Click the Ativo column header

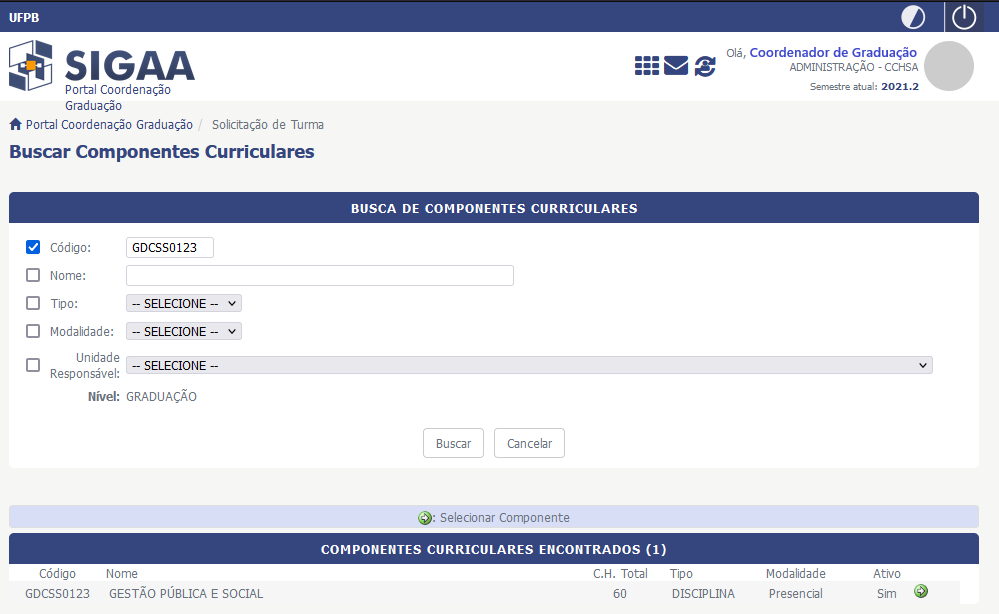tap(886, 574)
